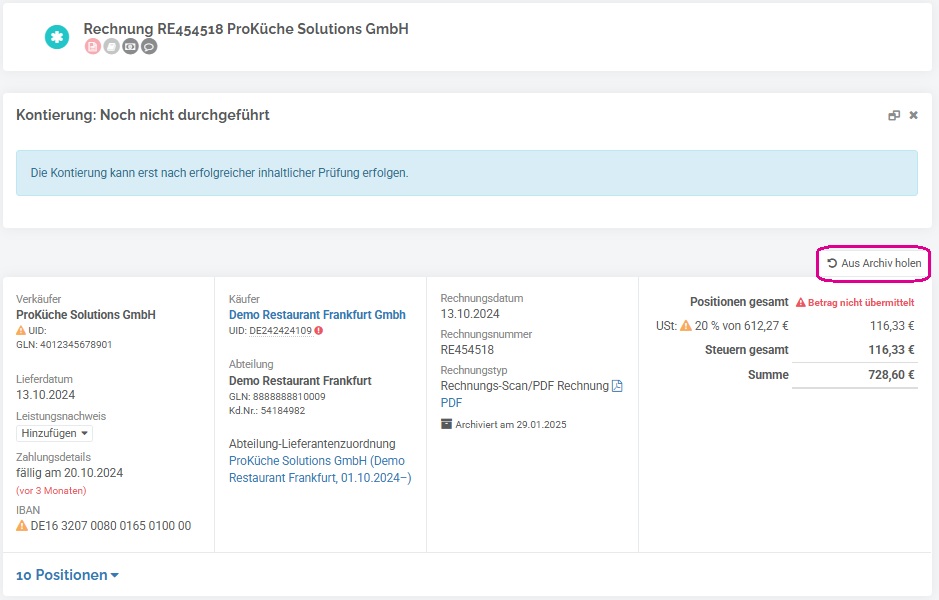Expand the 10 Positionen section
This screenshot has width=939, height=600.
click(68, 575)
